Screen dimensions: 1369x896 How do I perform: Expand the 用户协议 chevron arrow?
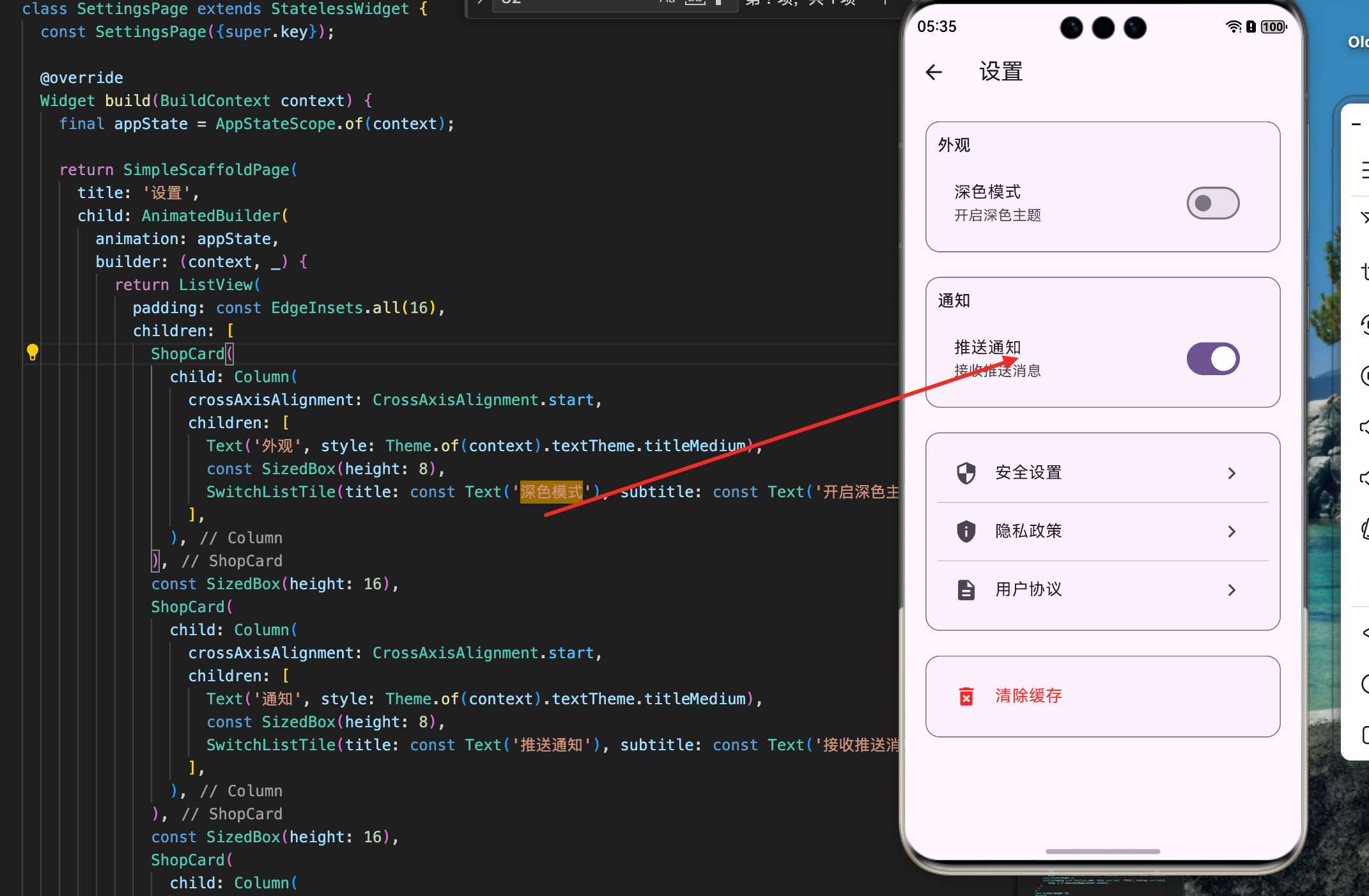pos(1232,589)
